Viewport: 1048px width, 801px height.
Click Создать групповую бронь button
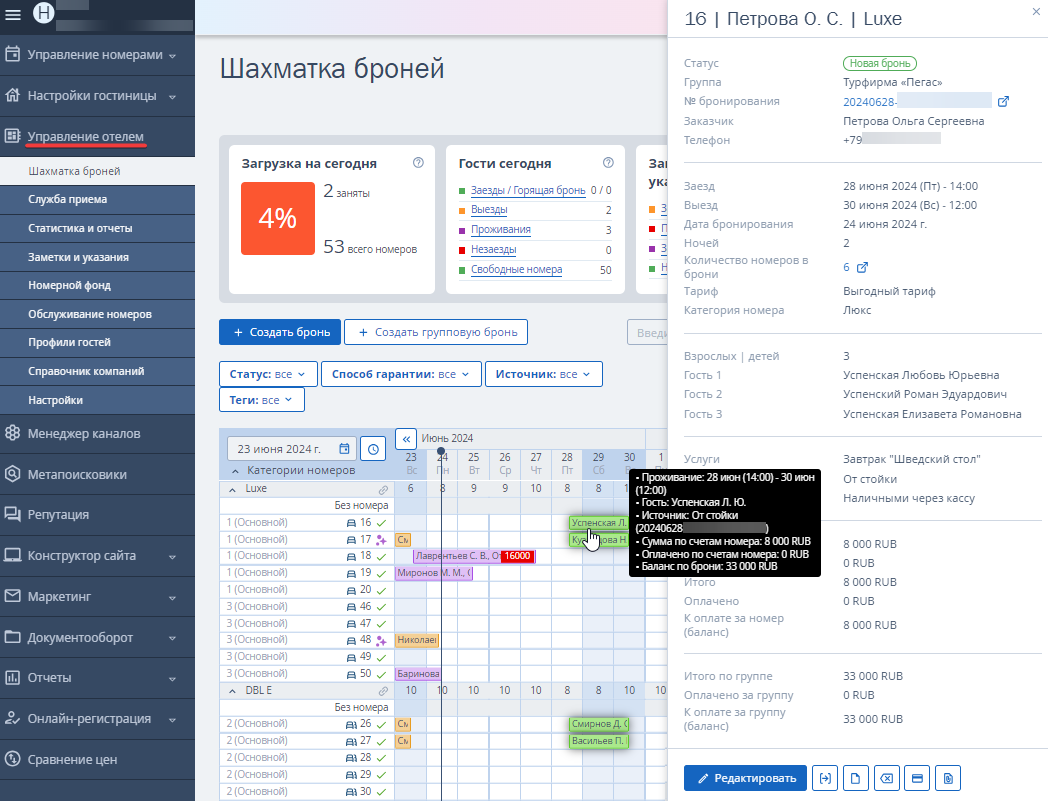tap(436, 332)
